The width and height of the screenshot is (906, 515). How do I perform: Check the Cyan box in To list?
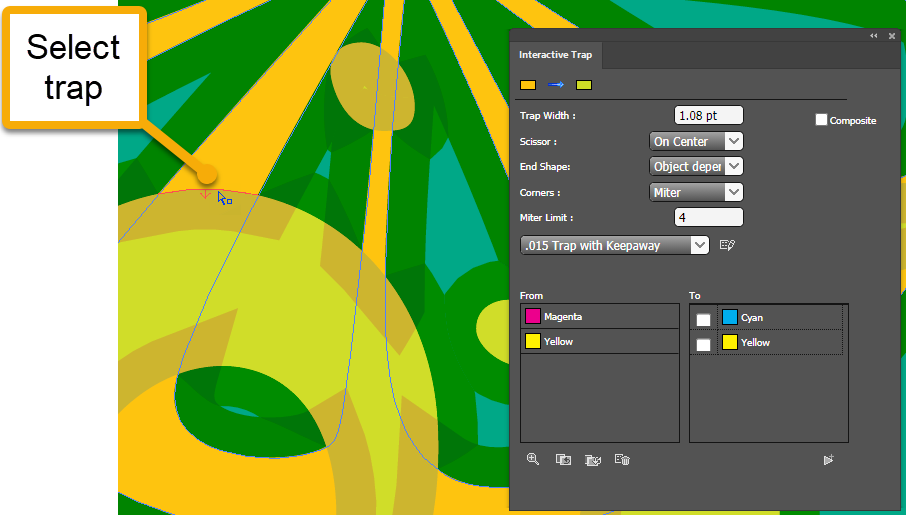[x=704, y=319]
